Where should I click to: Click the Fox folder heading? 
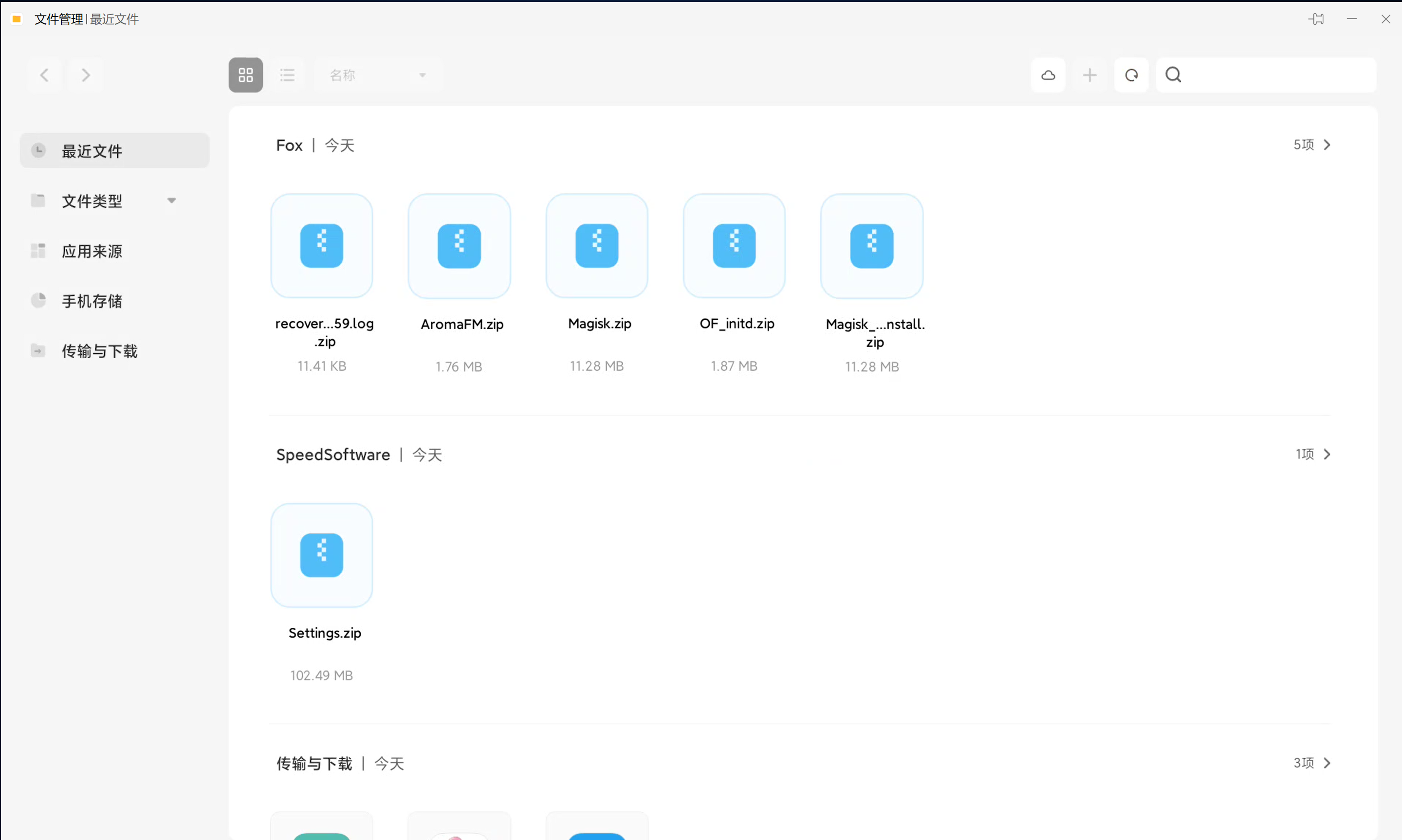289,146
